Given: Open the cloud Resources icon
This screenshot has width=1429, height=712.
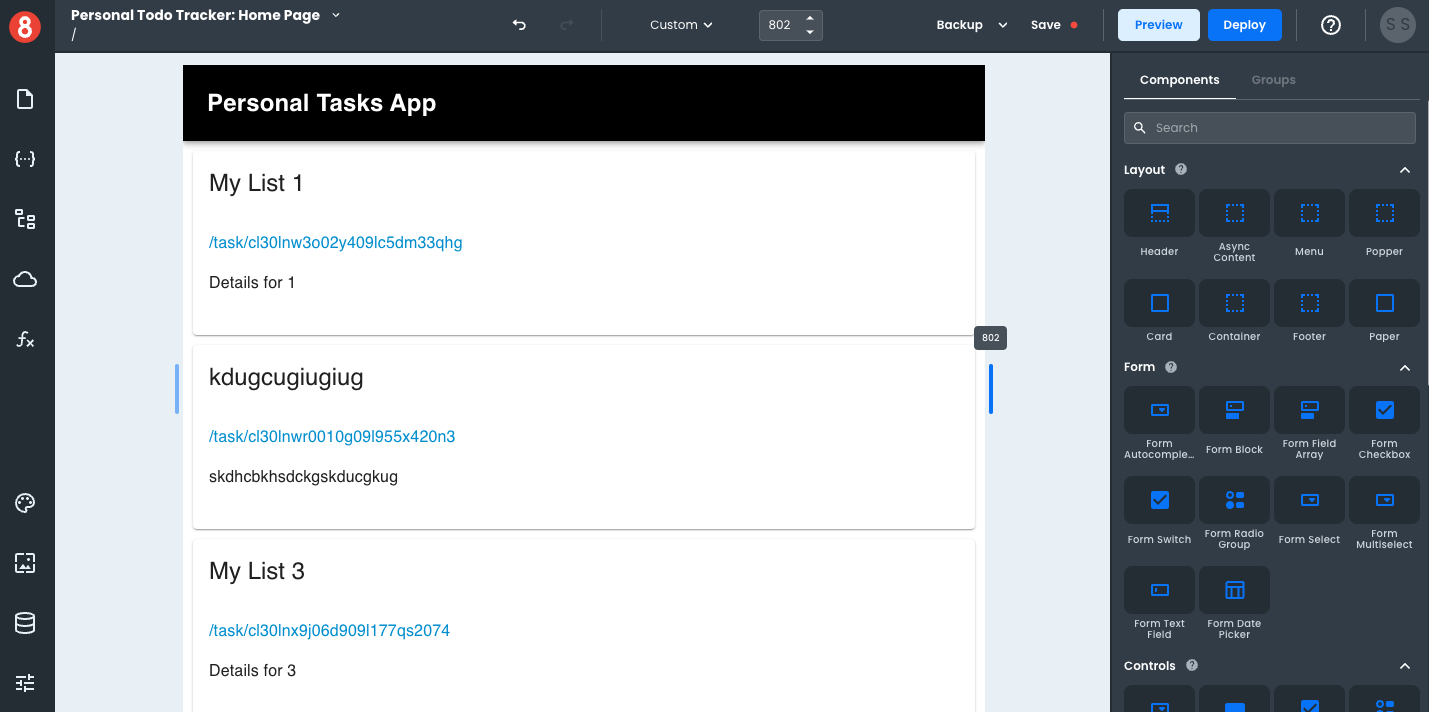Looking at the screenshot, I should (x=25, y=280).
